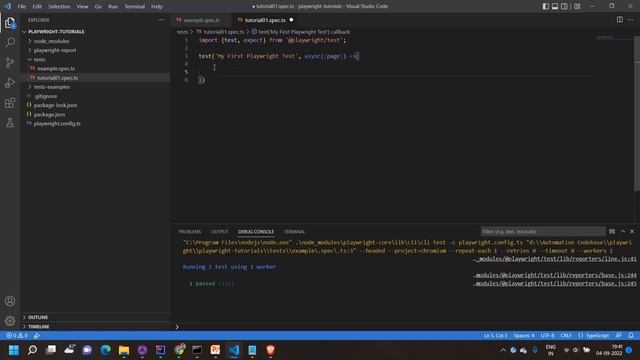Open the Explorer view in activity bar
This screenshot has width=640, height=360.
[x=10, y=23]
